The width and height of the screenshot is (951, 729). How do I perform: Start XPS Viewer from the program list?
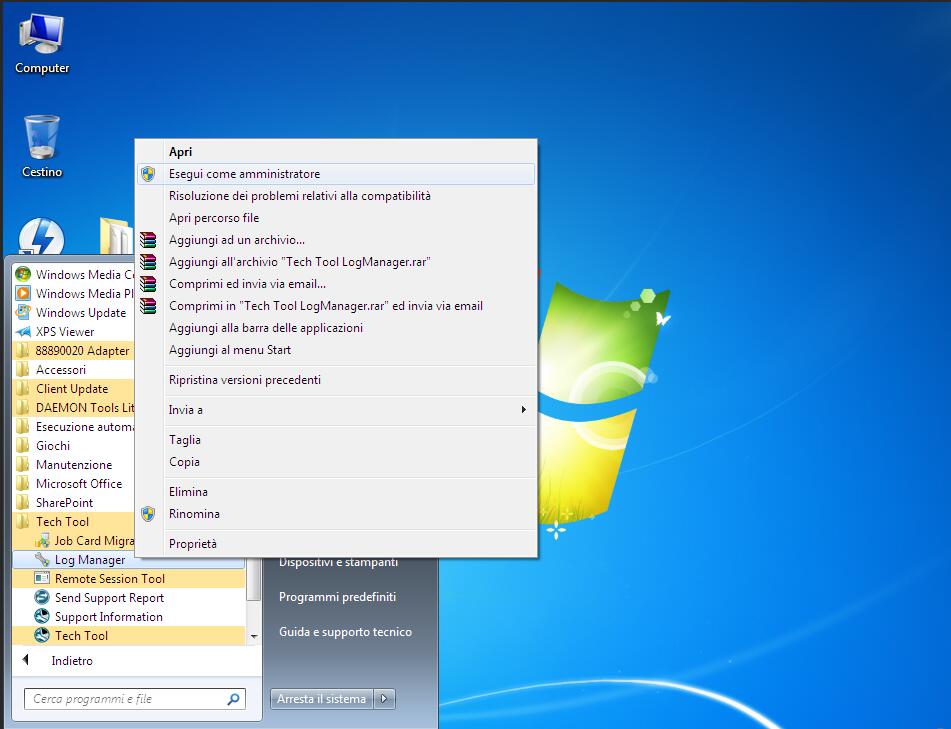74,332
